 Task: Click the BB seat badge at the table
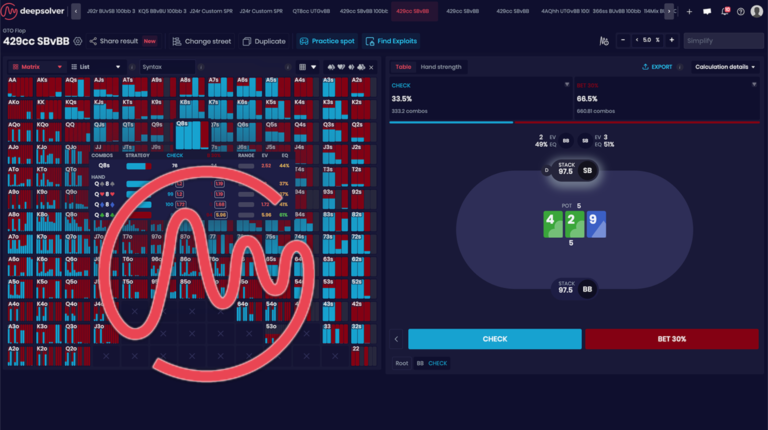587,289
